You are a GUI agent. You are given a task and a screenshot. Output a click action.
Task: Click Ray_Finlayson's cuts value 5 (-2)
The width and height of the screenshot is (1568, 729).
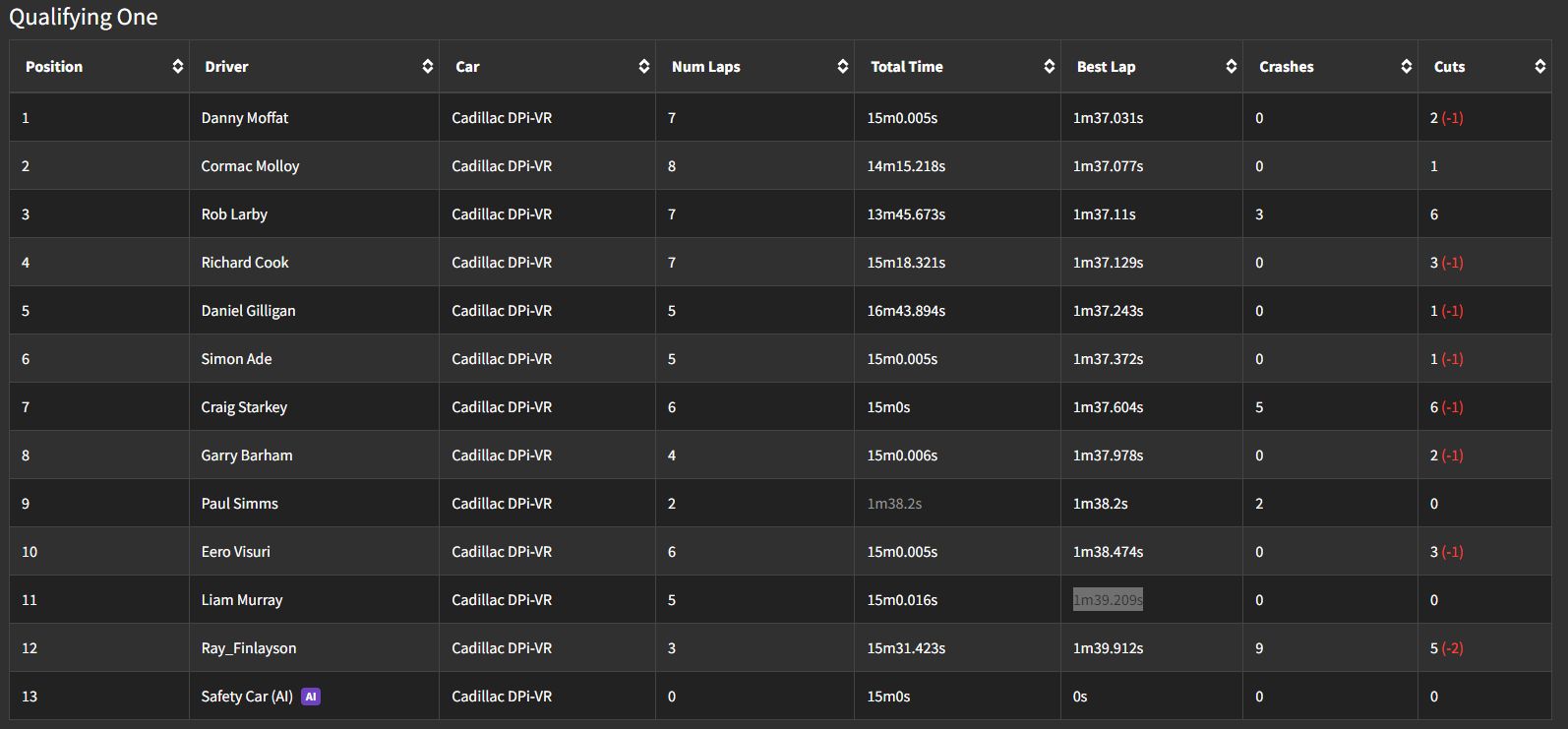1446,648
